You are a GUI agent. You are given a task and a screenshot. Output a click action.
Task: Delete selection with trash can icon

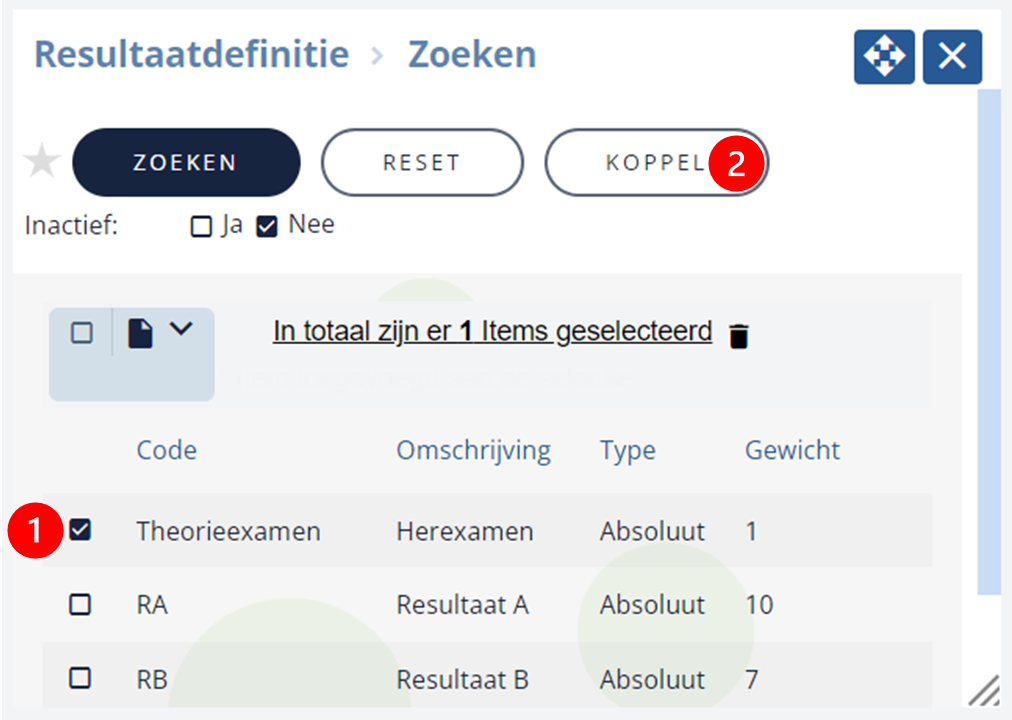point(738,336)
